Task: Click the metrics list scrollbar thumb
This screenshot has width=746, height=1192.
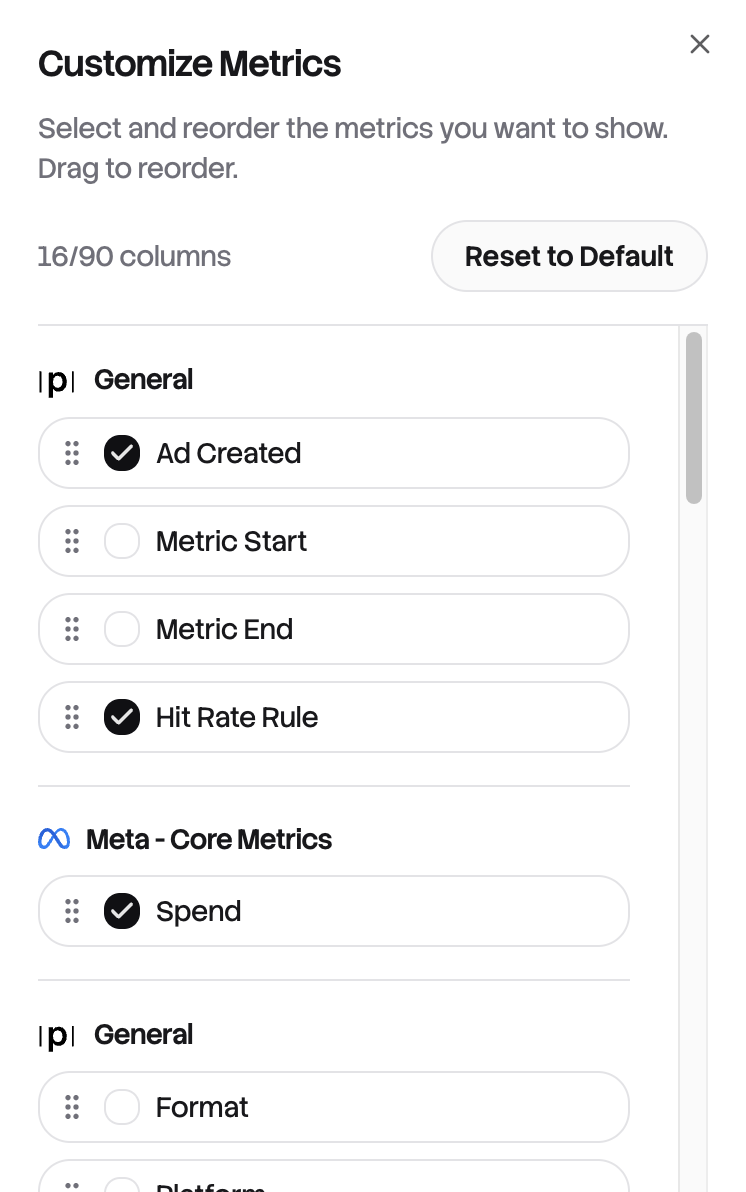Action: click(x=694, y=416)
